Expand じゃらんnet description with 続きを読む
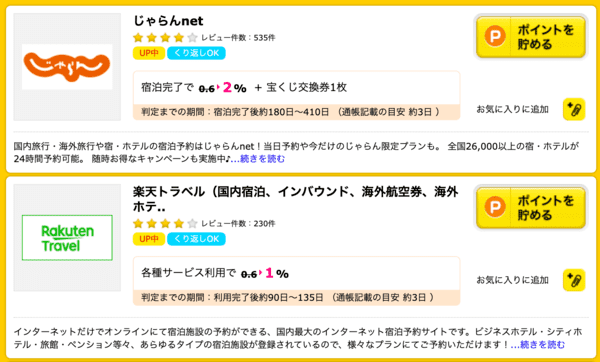The image size is (600, 362). click(258, 158)
